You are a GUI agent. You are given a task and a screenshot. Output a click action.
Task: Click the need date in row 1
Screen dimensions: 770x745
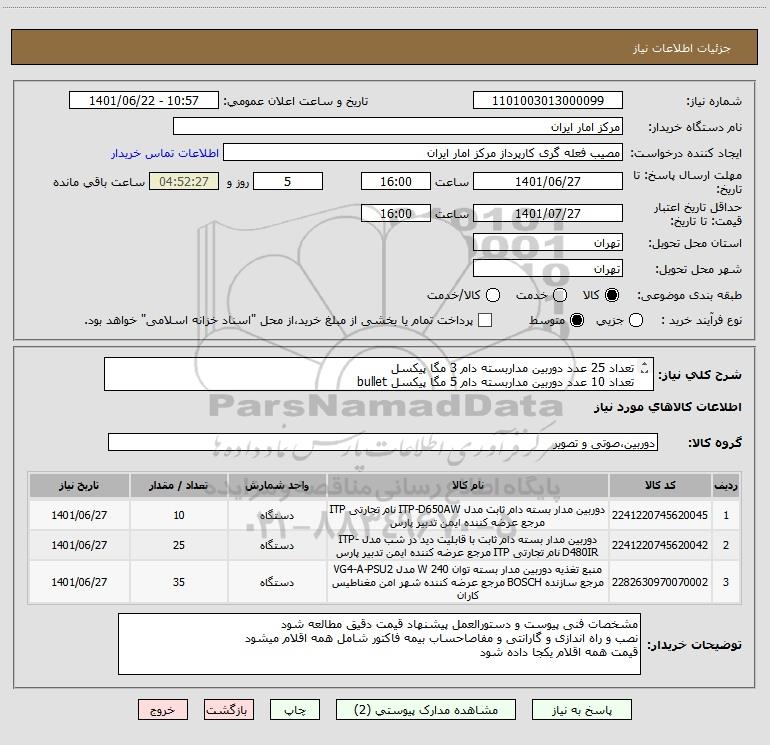pyautogui.click(x=79, y=515)
